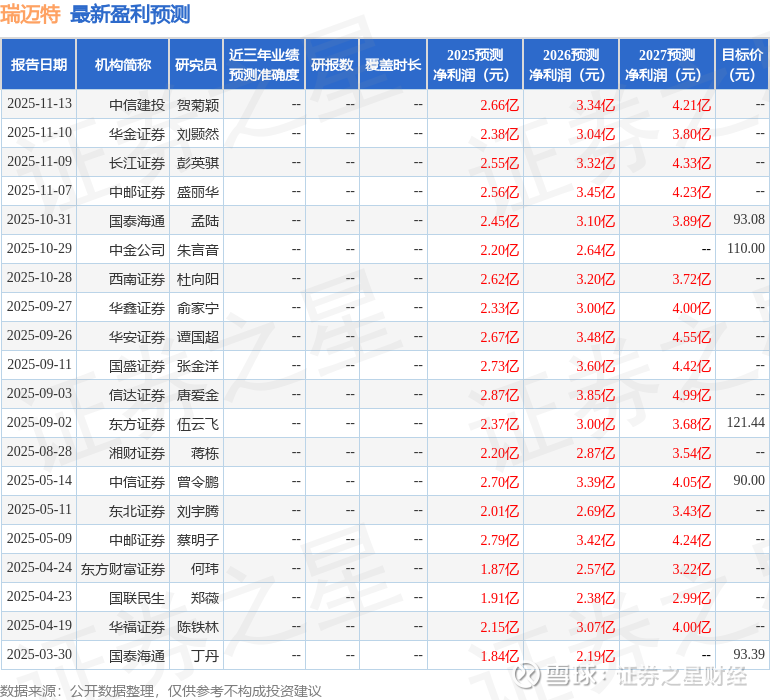Click 2.66亿 in 中信建投 row
The image size is (770, 700).
point(499,105)
